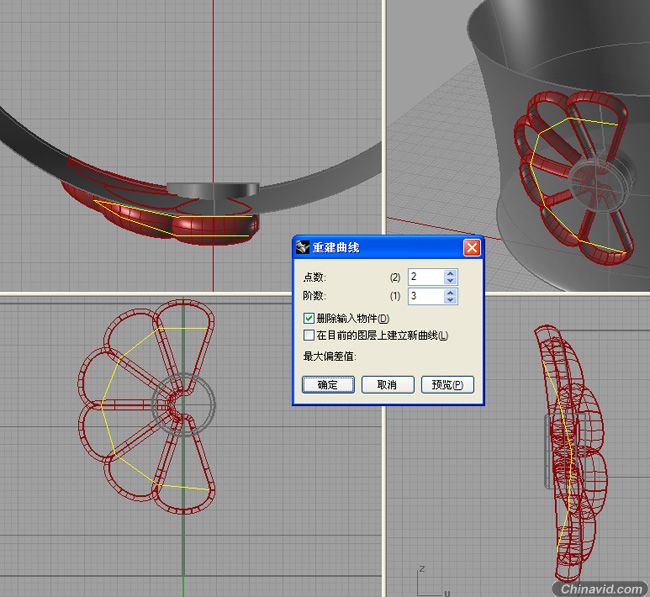Increase 点数 with the up spinner arrow
The height and width of the screenshot is (597, 650).
451,273
